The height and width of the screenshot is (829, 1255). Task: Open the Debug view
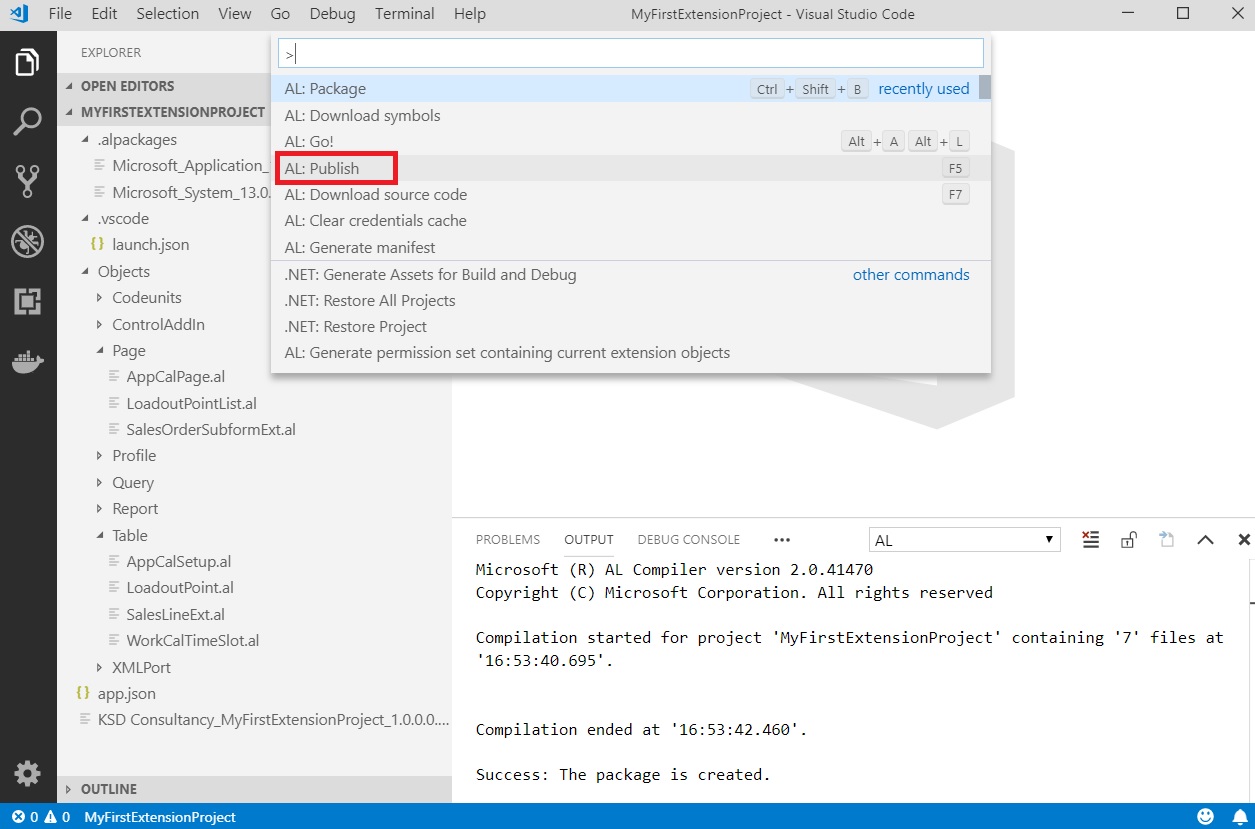tap(26, 240)
